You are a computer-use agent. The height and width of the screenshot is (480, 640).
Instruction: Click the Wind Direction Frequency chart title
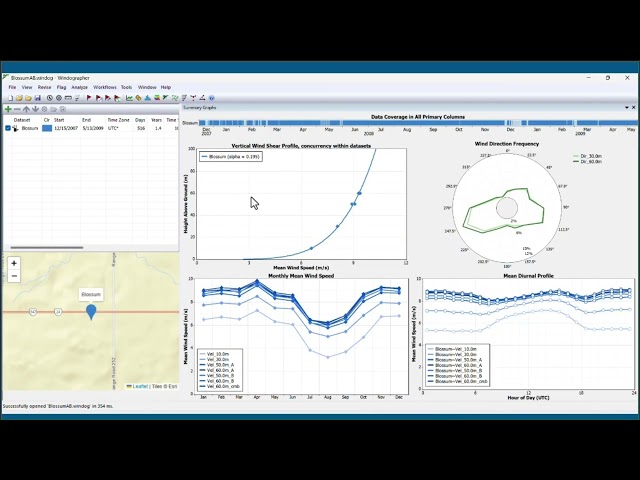tap(507, 144)
